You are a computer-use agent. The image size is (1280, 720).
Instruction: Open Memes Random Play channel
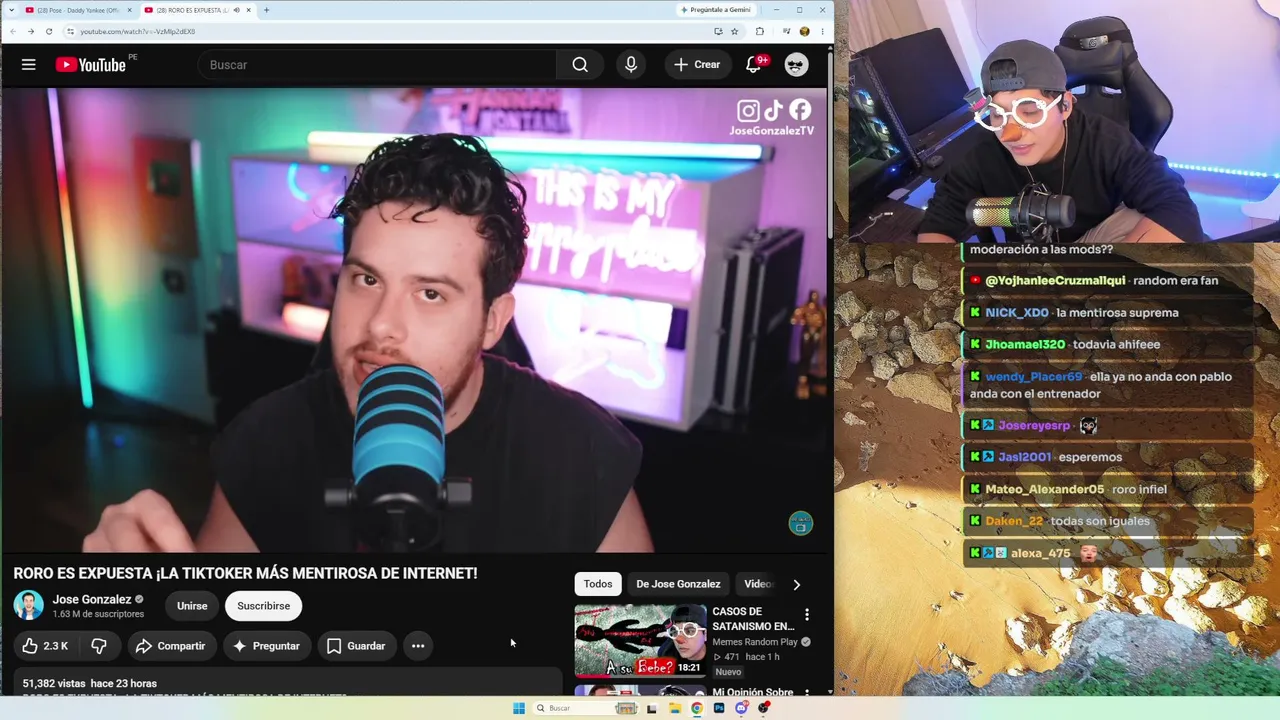point(755,642)
